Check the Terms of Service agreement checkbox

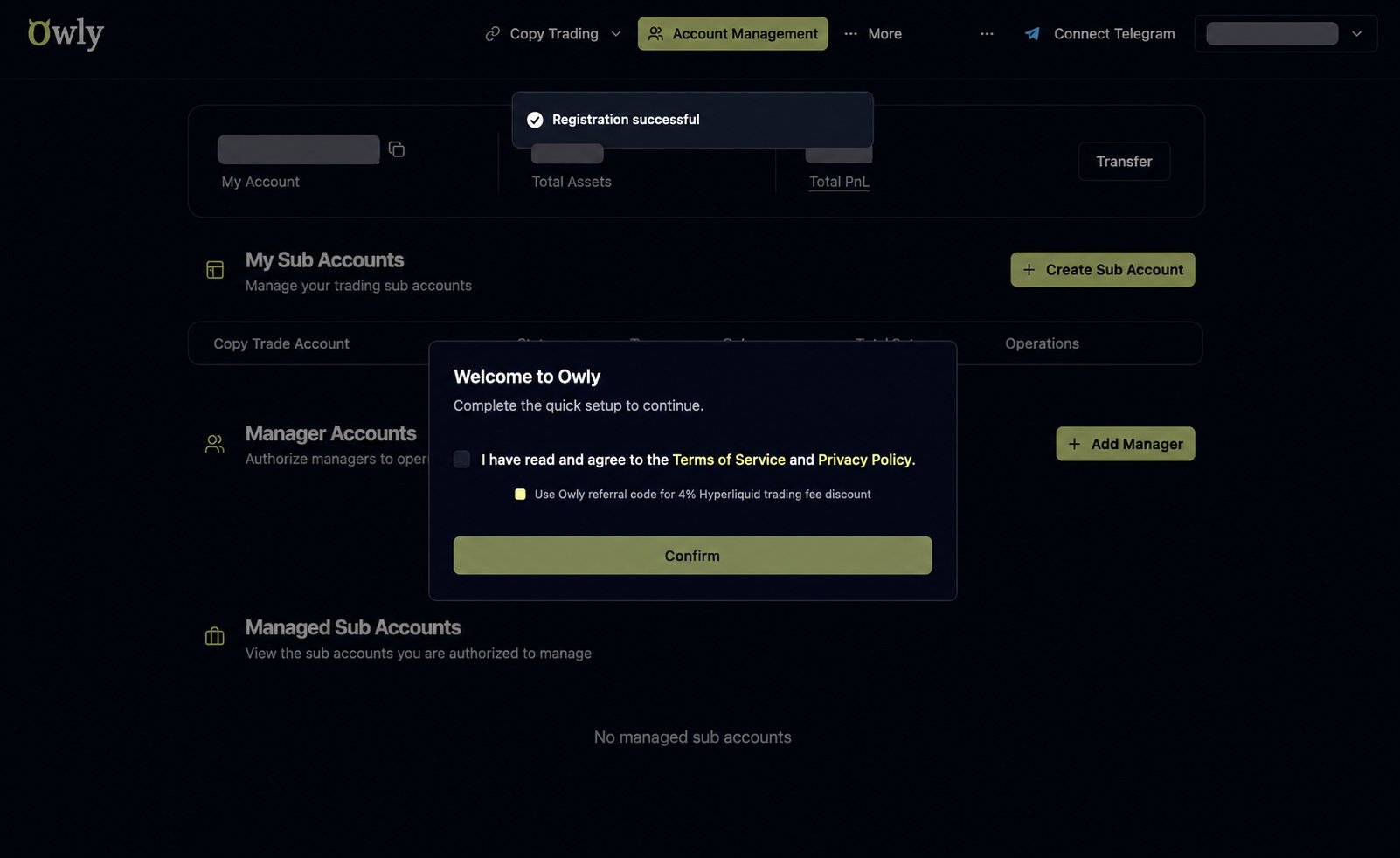tap(461, 460)
